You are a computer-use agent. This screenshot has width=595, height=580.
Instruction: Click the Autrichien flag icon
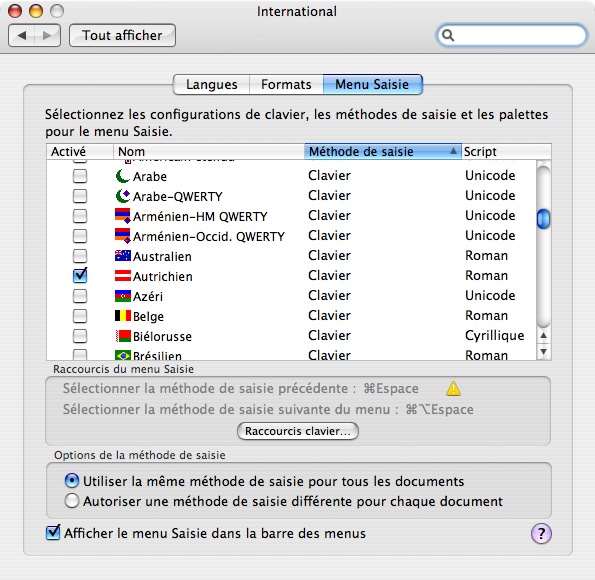(123, 276)
